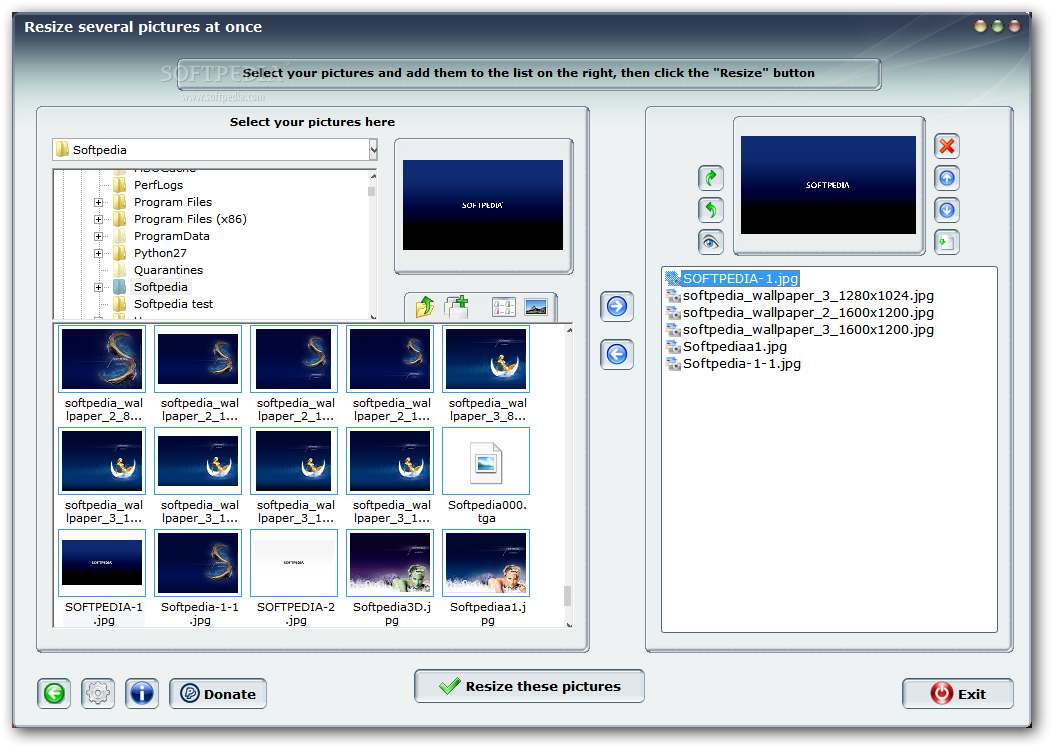This screenshot has height=748, width=1052.
Task: Add selected pictures to the list with right arrow
Action: (617, 307)
